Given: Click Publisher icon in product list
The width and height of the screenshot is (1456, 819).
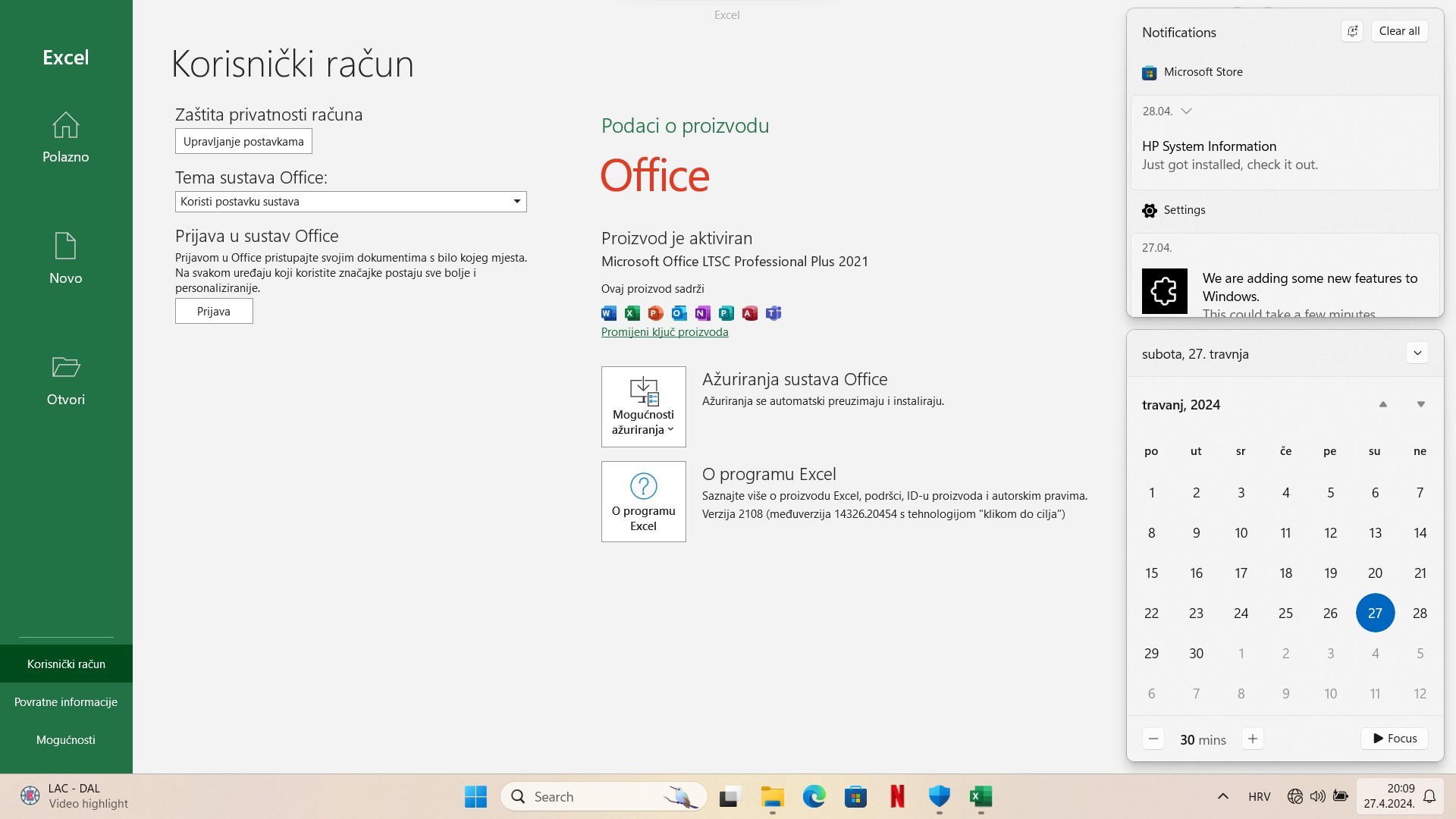Looking at the screenshot, I should (x=726, y=312).
